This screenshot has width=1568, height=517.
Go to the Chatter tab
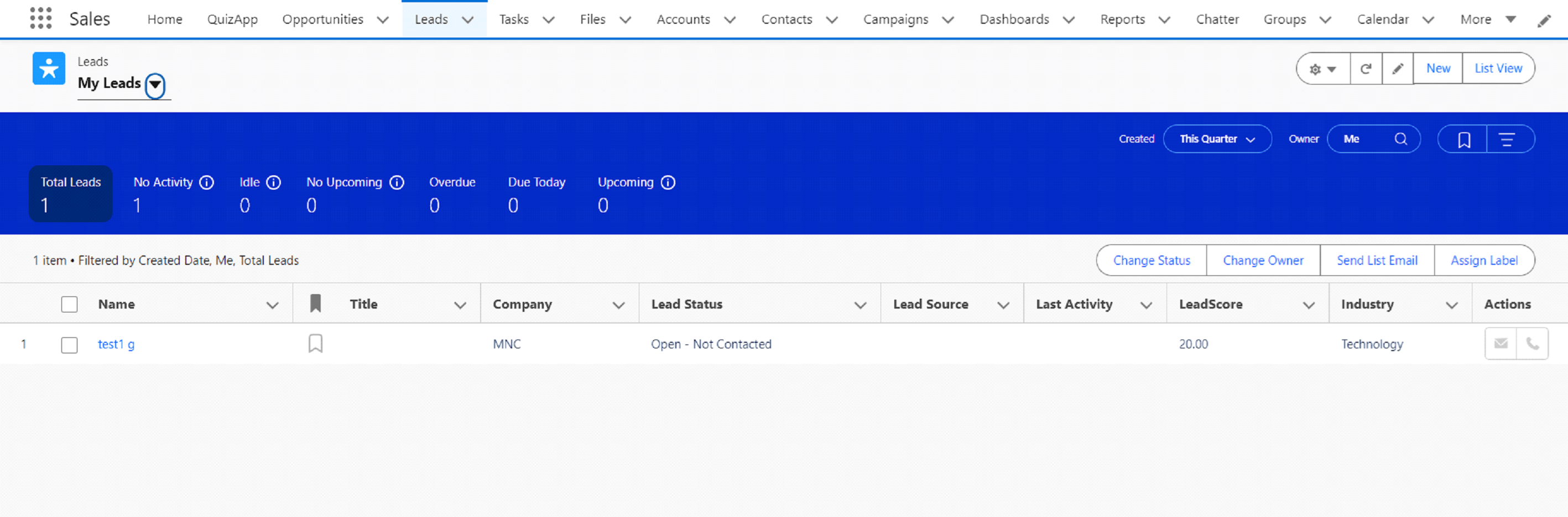[x=1217, y=19]
